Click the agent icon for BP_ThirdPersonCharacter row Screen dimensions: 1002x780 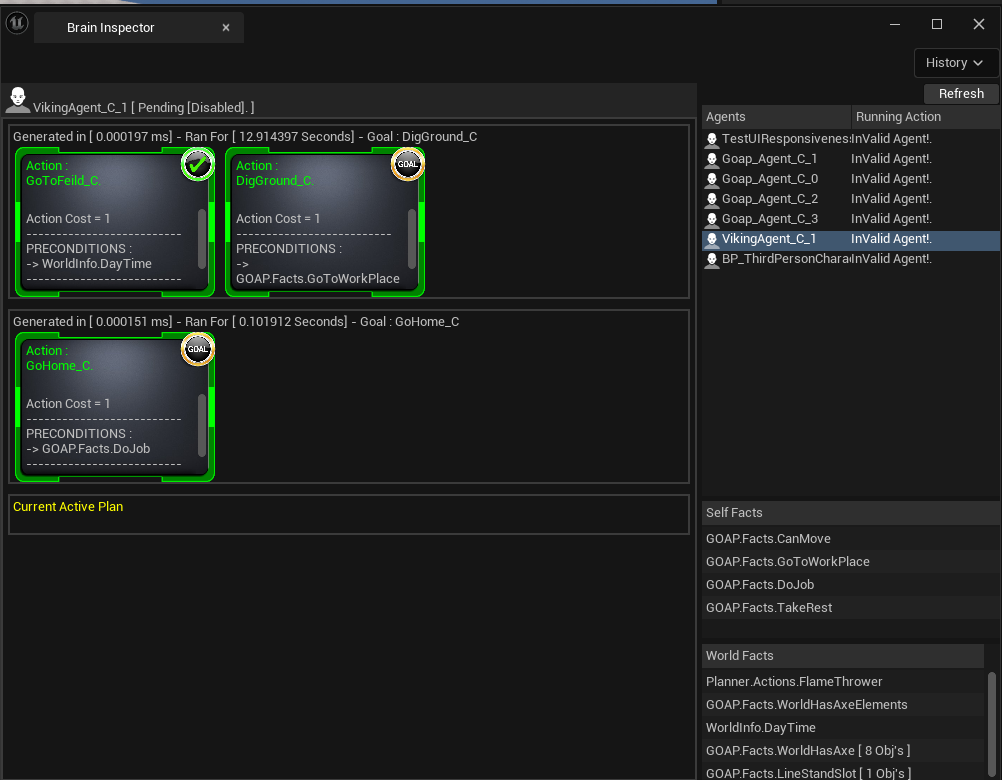(712, 259)
